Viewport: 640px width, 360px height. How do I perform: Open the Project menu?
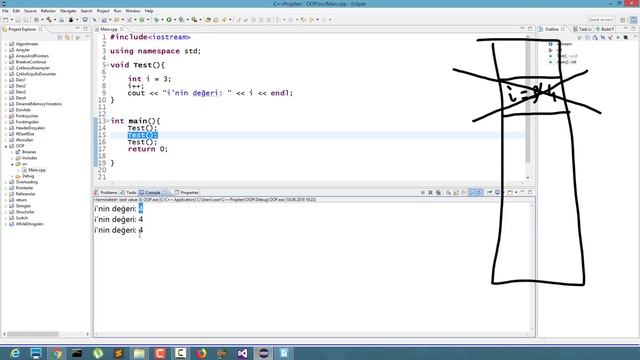click(x=103, y=11)
